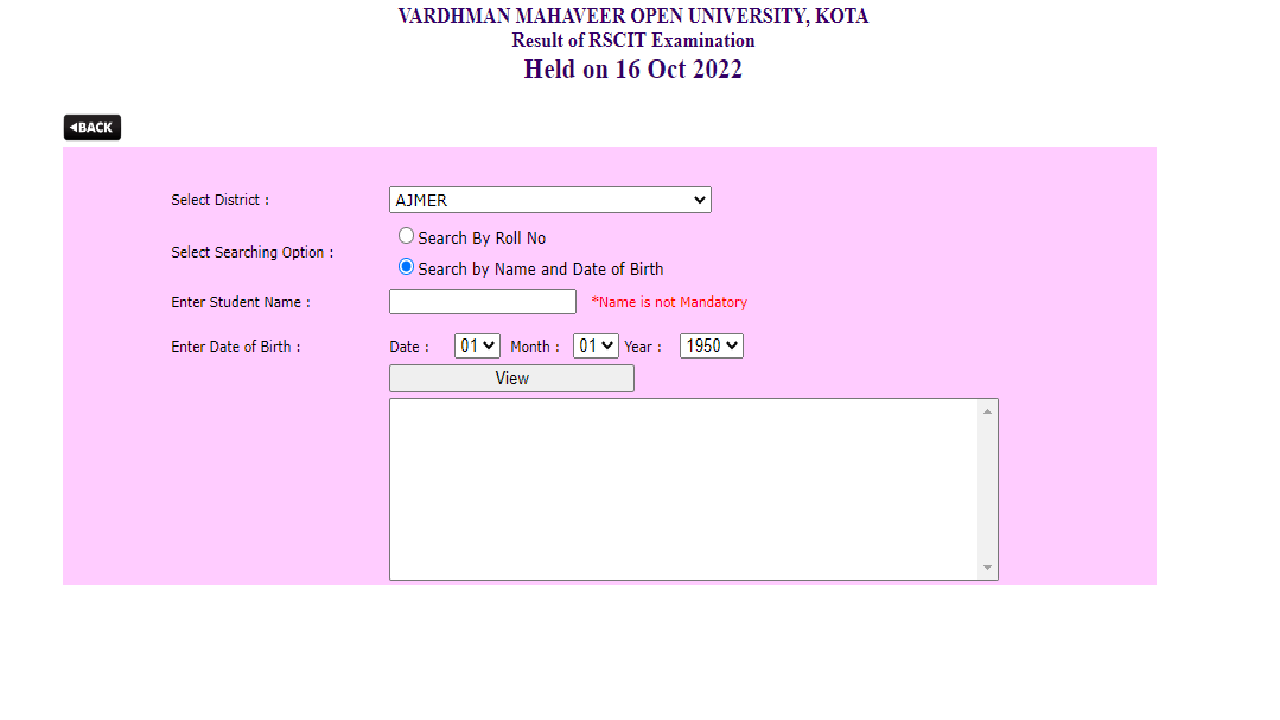Click the 'Enter Date of Birth :' label
Viewport: 1280px width, 720px height.
click(x=236, y=347)
